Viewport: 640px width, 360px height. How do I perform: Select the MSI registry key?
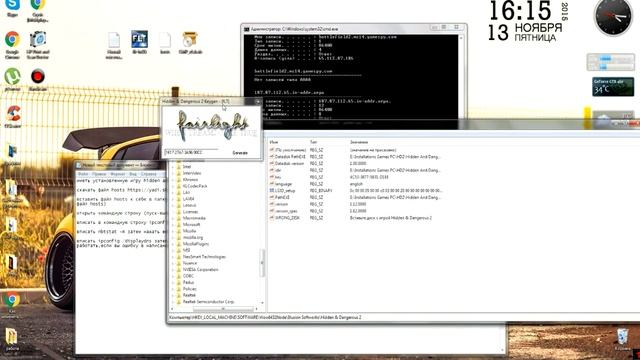click(186, 251)
